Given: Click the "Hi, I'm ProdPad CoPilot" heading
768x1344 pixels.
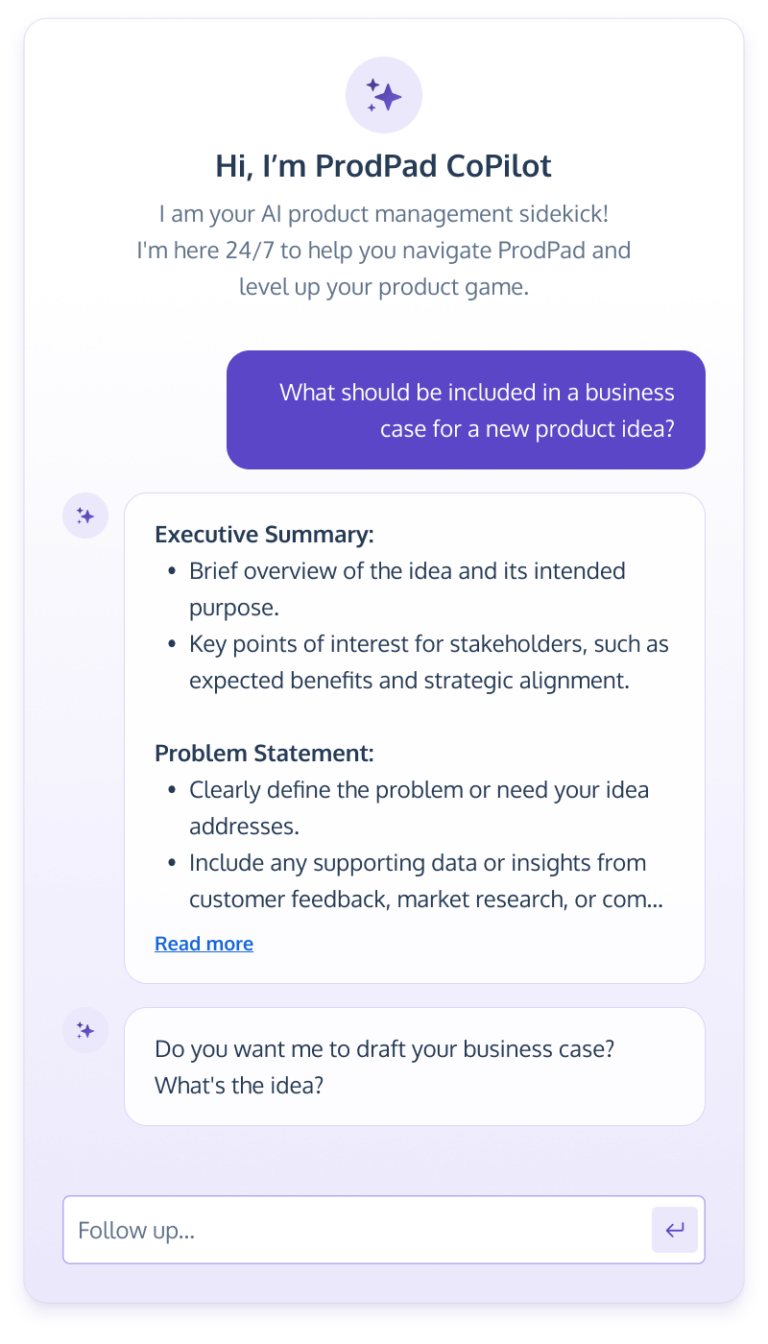Looking at the screenshot, I should pyautogui.click(x=384, y=166).
